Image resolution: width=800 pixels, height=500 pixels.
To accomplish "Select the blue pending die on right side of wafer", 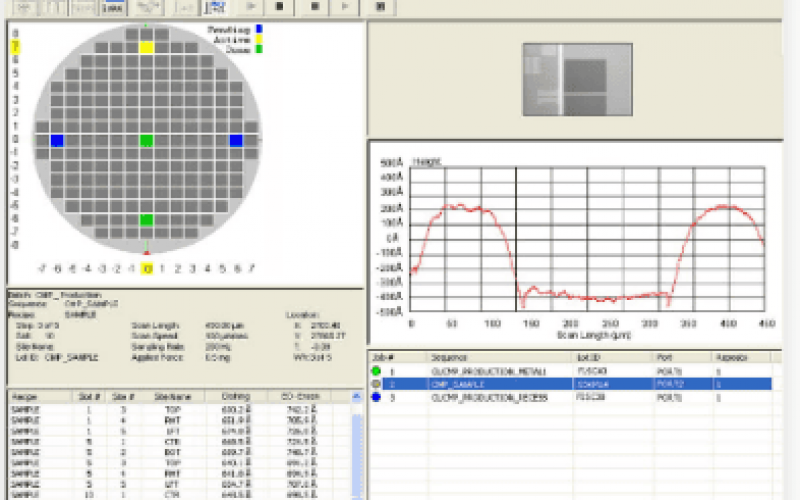I will 236,140.
